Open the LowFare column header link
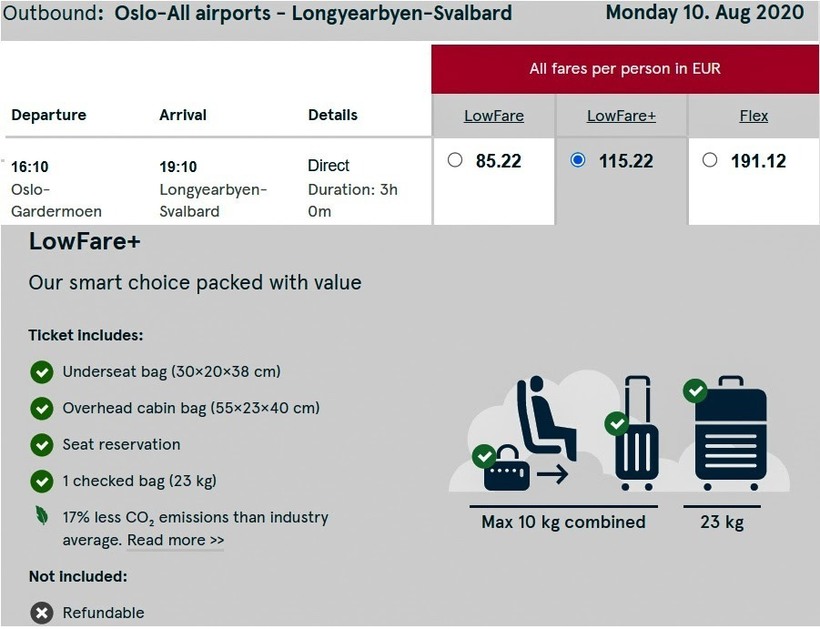This screenshot has height=629, width=820. coord(494,116)
